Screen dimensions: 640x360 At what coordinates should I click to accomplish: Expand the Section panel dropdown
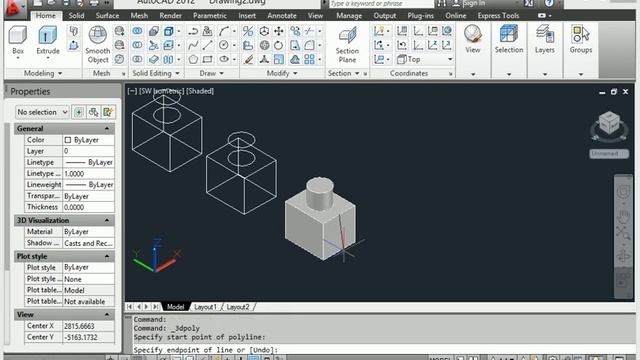coord(344,73)
